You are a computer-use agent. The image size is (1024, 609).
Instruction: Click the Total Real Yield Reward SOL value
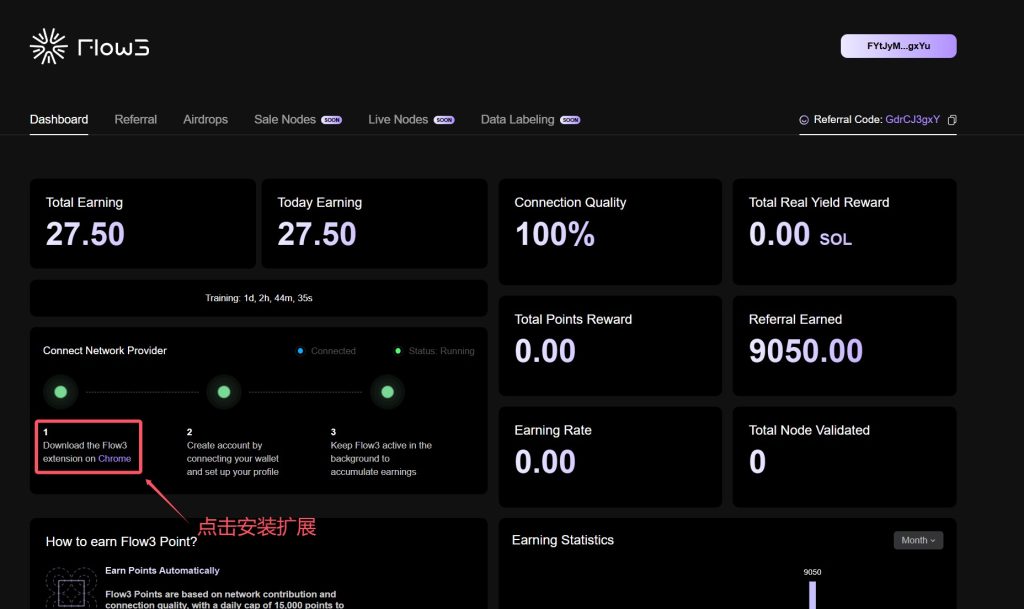coord(800,234)
